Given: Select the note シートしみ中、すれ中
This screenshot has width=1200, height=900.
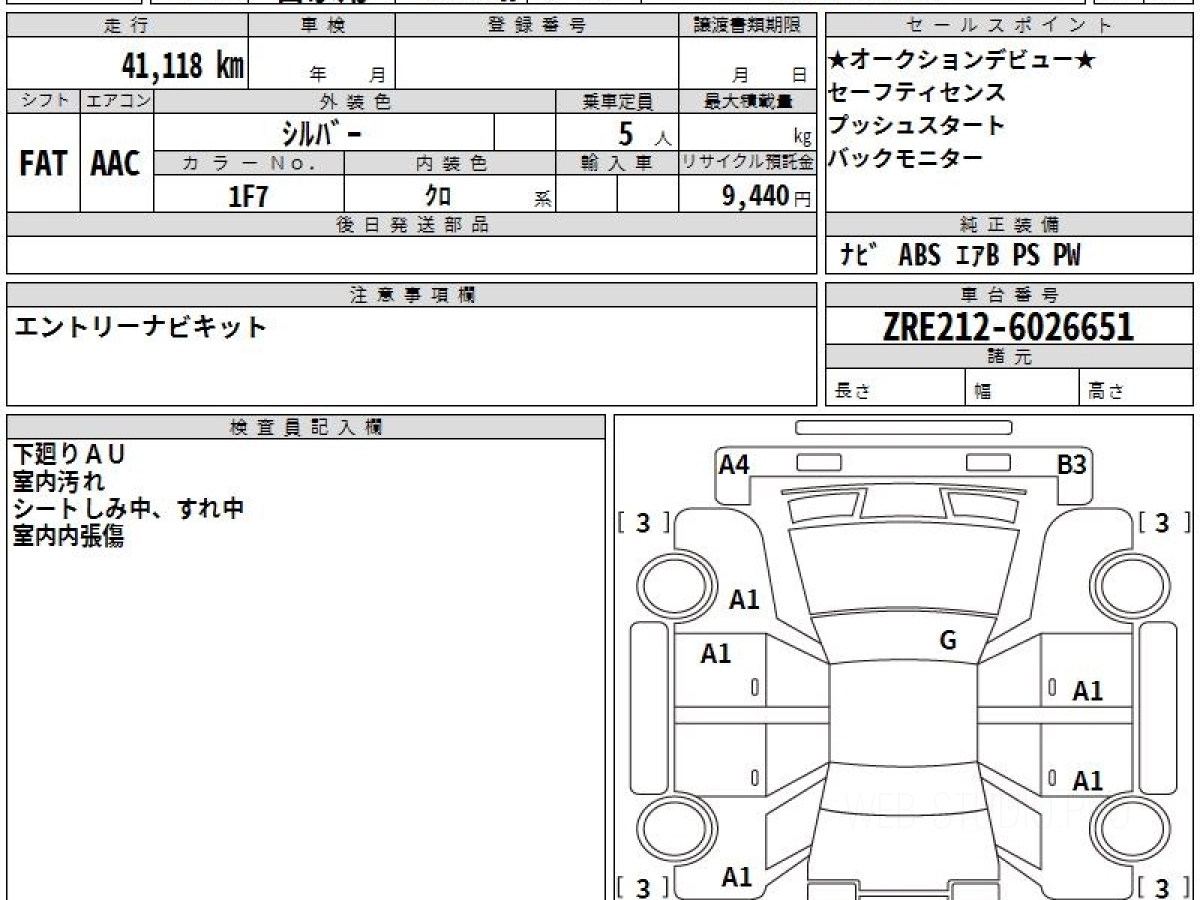Looking at the screenshot, I should coord(128,509).
